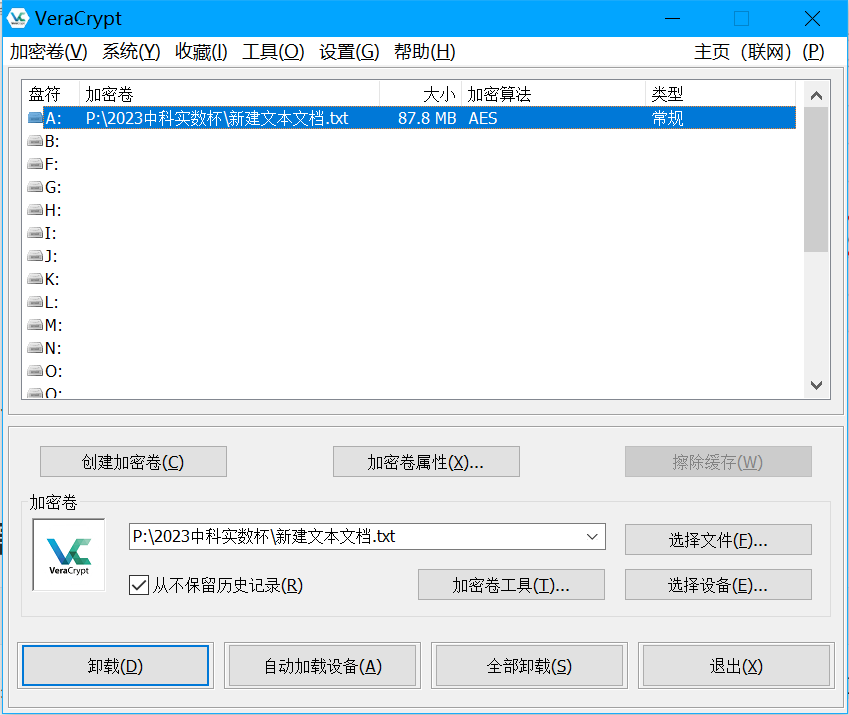Expand the volume path dropdown arrow
849x715 pixels.
tap(592, 536)
